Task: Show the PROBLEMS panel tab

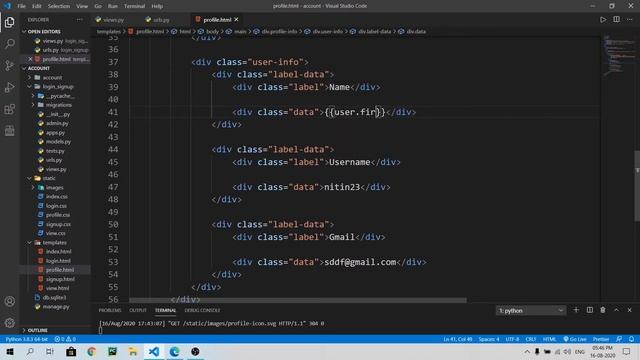Action: click(x=110, y=310)
